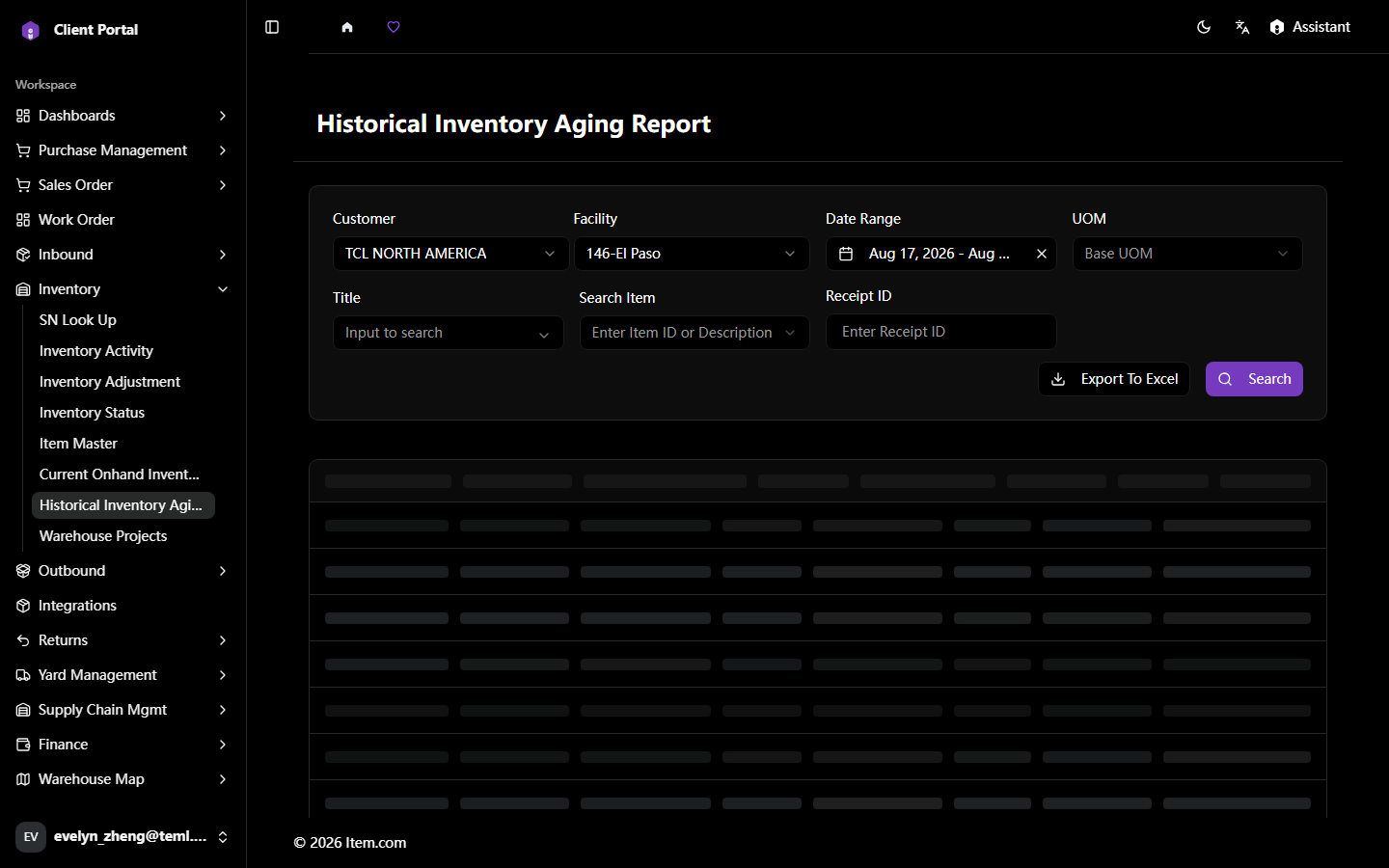1389x868 pixels.
Task: Expand the Warehouse Map menu
Action: (x=123, y=779)
